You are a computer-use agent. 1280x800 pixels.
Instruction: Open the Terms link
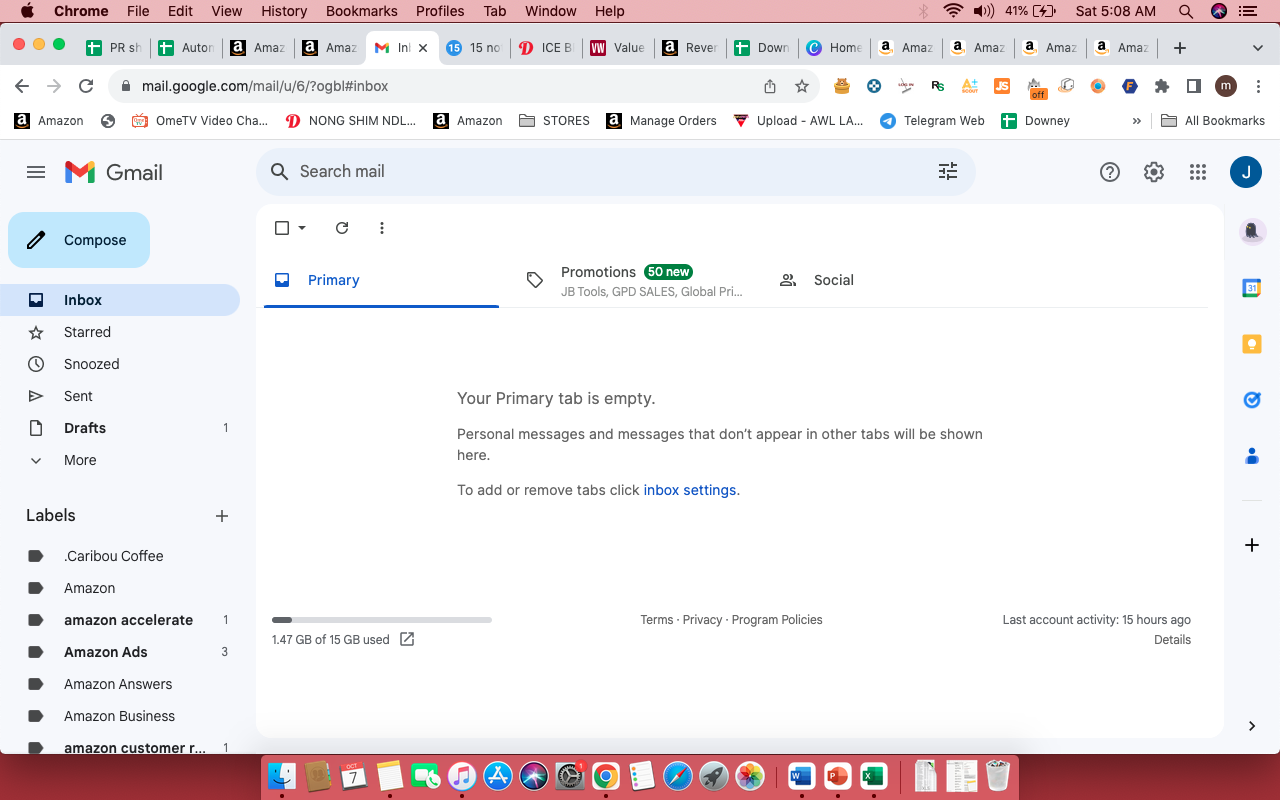657,620
